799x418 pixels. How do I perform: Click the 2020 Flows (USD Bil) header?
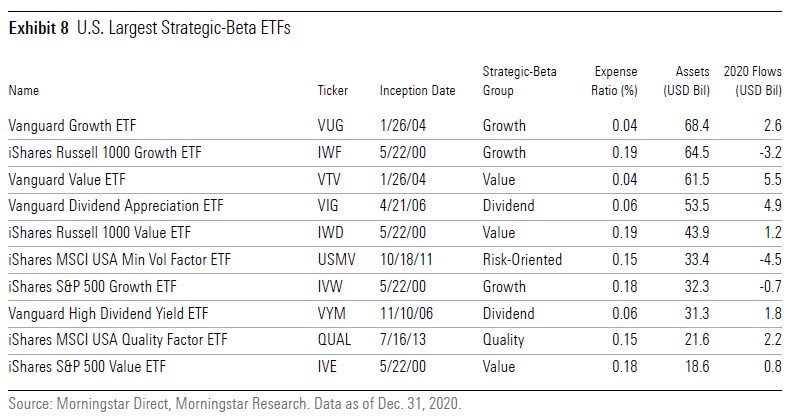click(x=756, y=81)
